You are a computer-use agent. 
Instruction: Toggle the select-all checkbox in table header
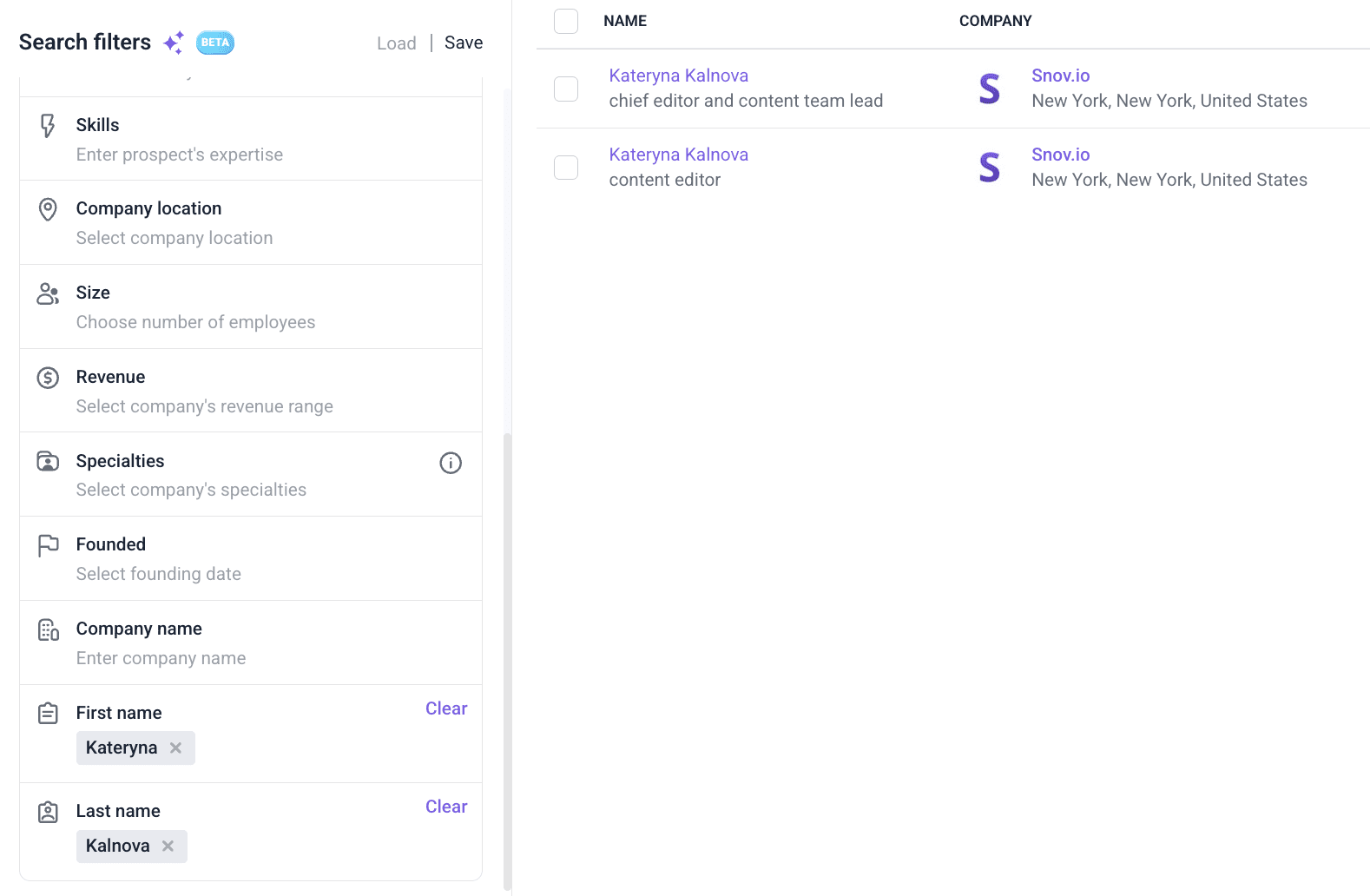tap(566, 21)
